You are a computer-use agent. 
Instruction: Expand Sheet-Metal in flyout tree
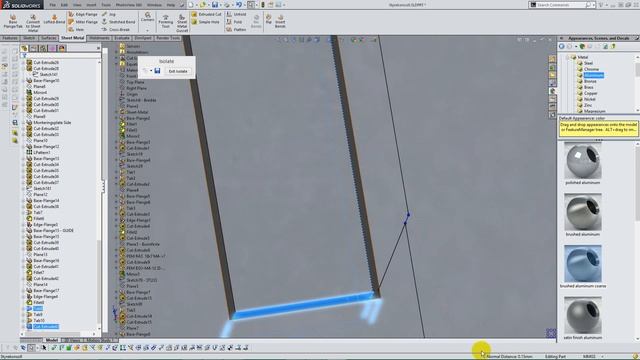117,112
